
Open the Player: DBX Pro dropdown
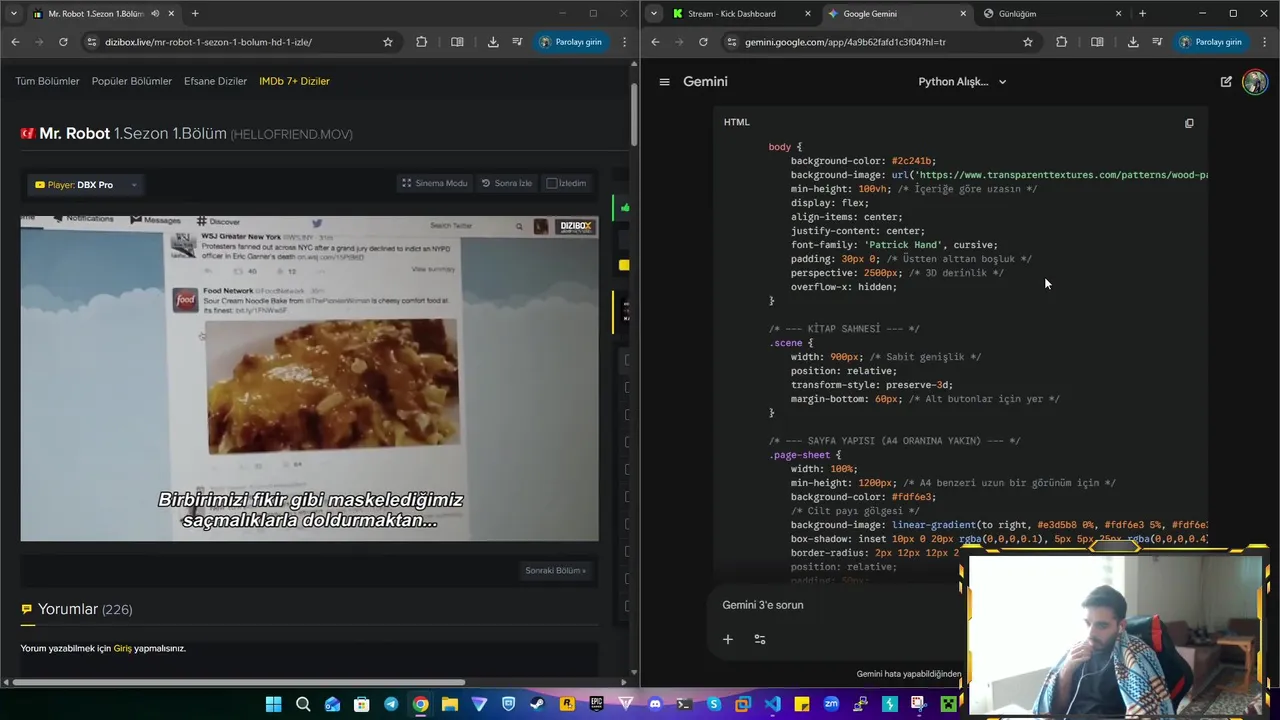coord(86,185)
